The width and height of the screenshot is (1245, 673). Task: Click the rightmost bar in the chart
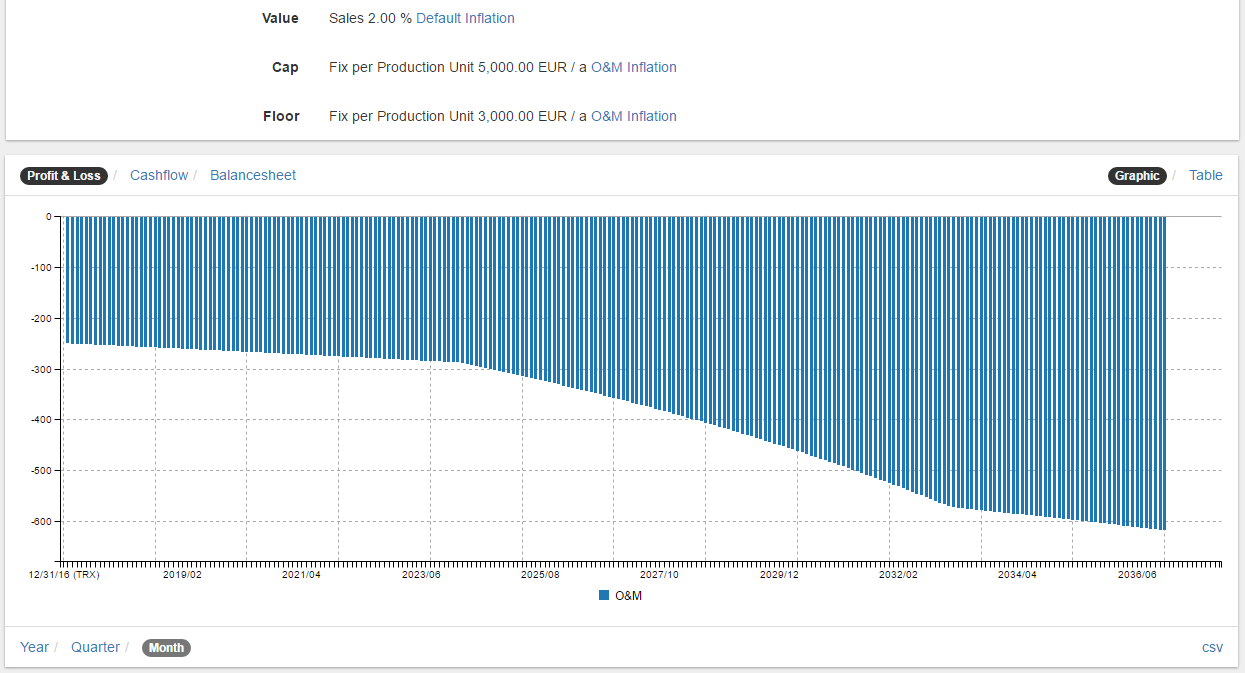click(x=1164, y=370)
